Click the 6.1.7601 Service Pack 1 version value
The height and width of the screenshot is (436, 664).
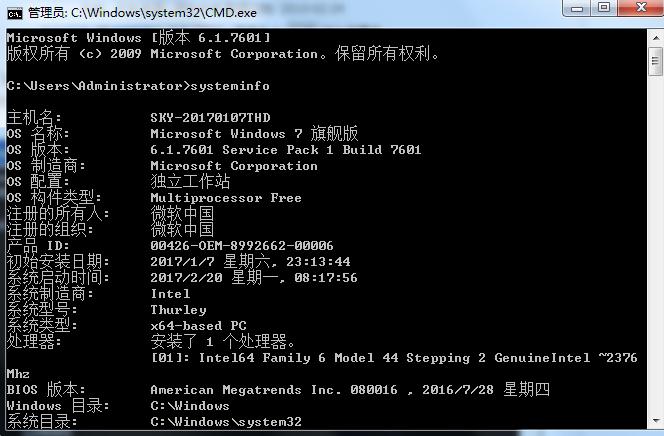(x=285, y=150)
